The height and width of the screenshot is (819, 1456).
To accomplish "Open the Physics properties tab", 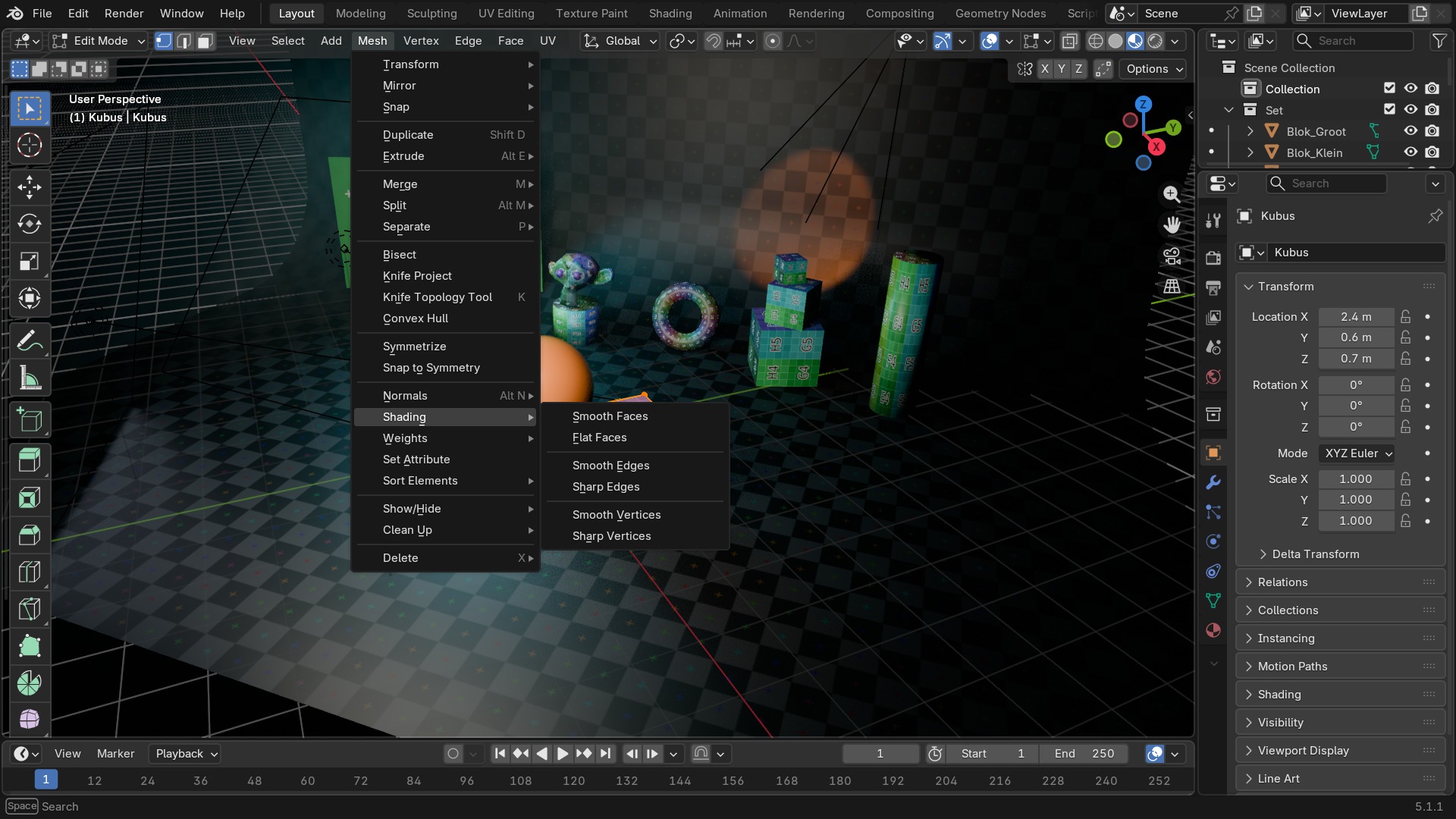I will [x=1213, y=541].
